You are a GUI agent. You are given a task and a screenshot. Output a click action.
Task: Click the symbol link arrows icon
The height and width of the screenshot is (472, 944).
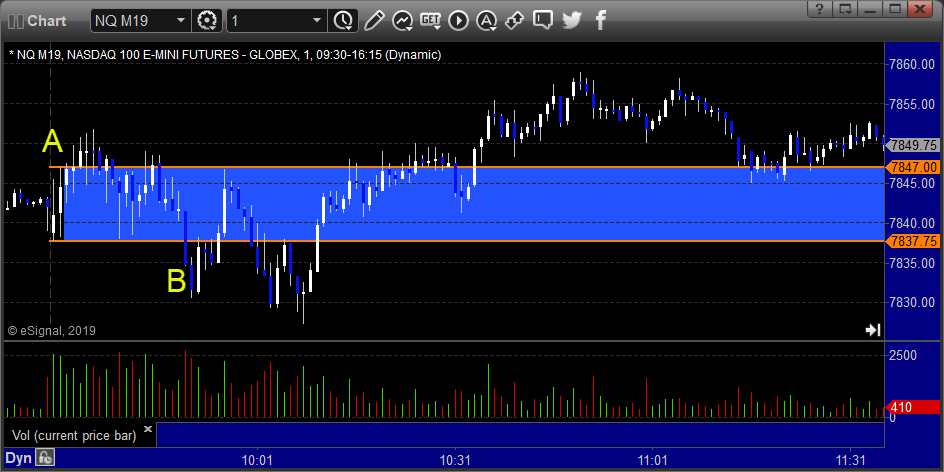(x=514, y=20)
